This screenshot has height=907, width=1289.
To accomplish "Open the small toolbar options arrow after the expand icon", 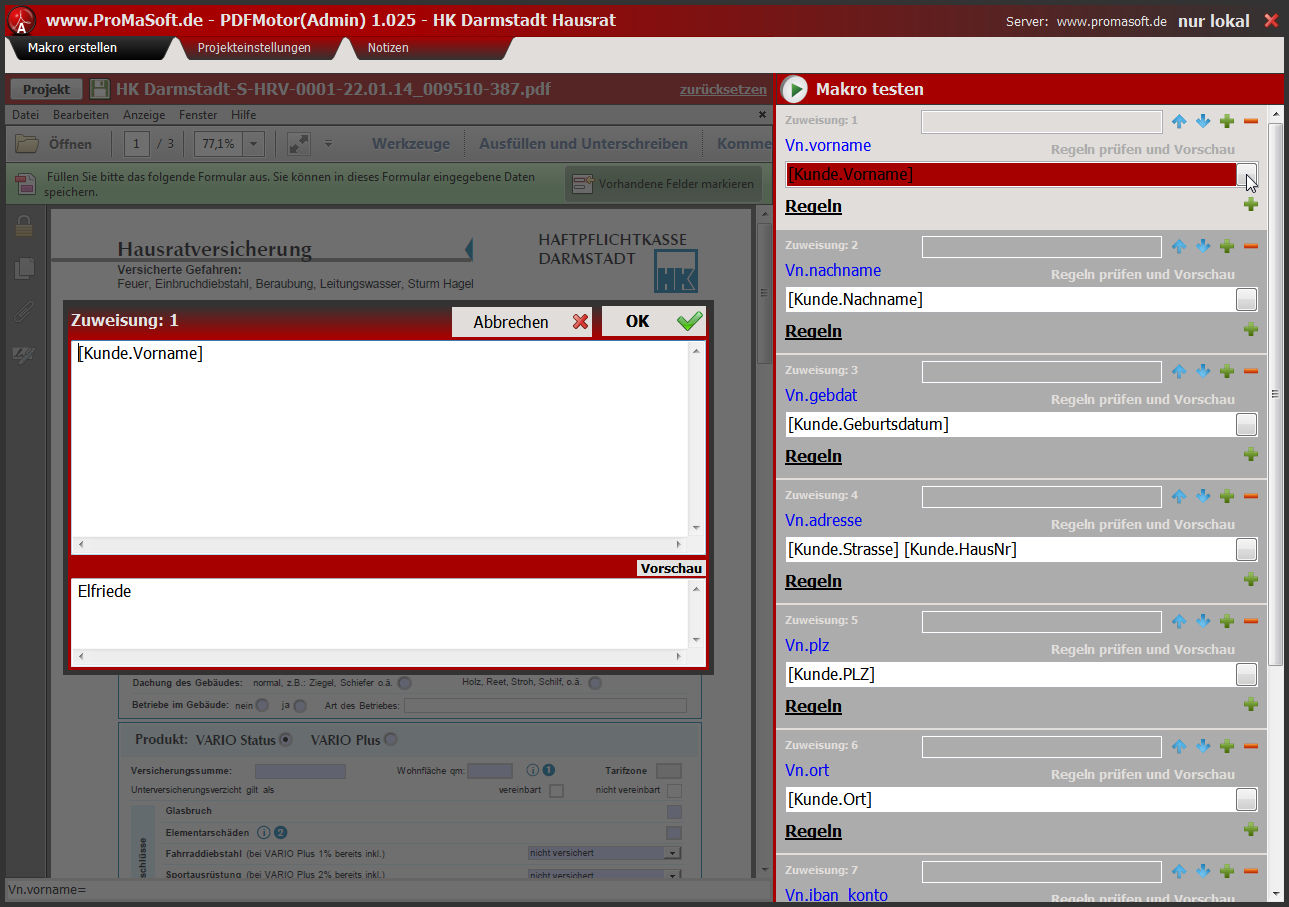I will [x=328, y=144].
